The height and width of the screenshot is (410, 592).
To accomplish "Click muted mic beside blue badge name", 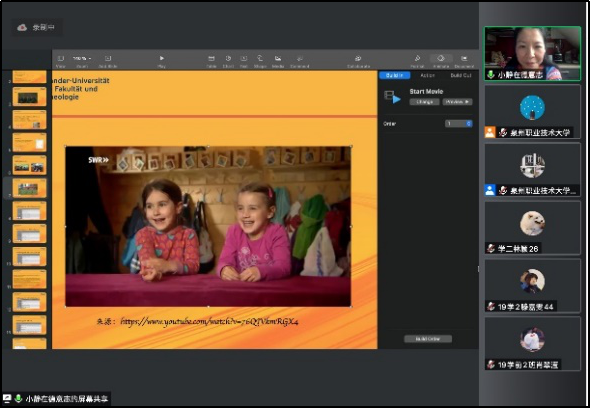I will (503, 190).
